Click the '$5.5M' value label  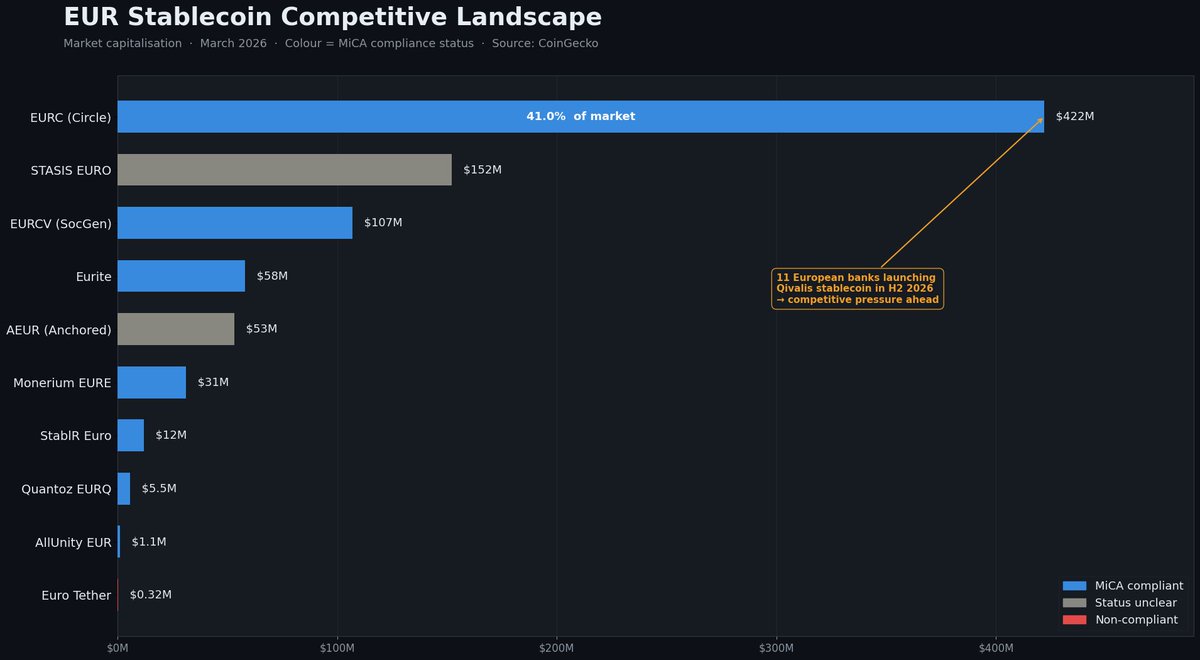click(x=159, y=489)
